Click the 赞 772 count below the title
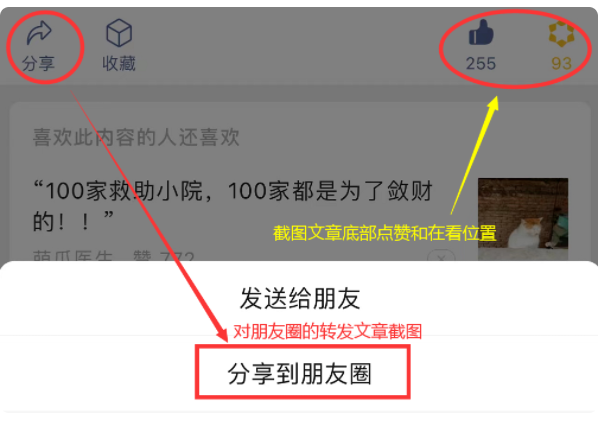 pos(164,256)
